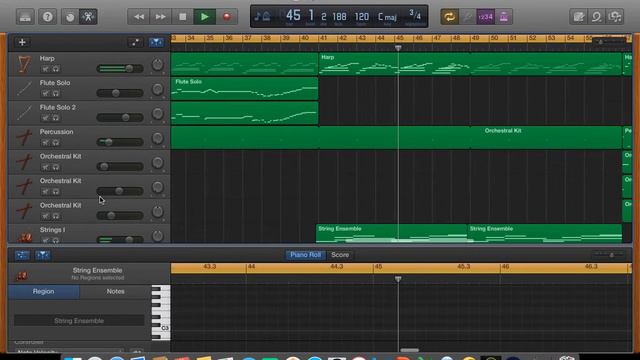The height and width of the screenshot is (360, 640).
Task: Toggle the purple 1234 Count-in button
Action: tap(485, 17)
